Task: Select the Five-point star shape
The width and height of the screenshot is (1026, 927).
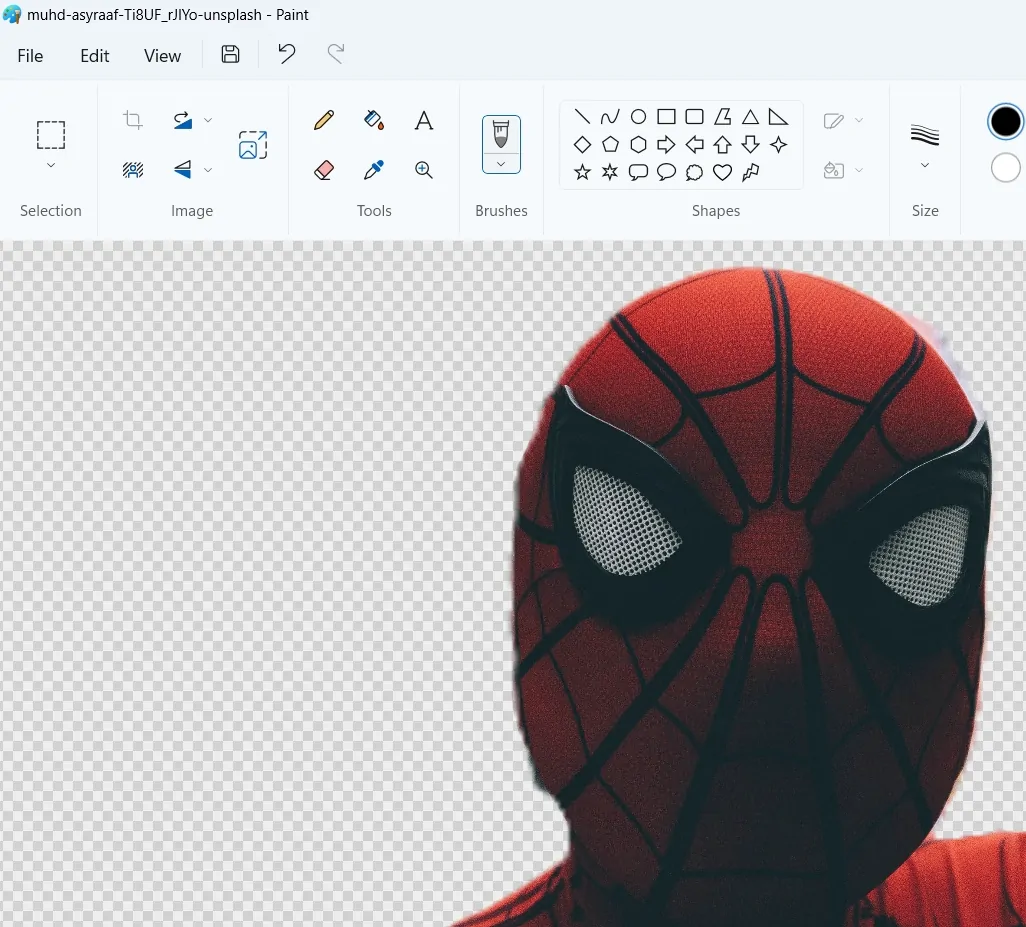Action: (582, 172)
